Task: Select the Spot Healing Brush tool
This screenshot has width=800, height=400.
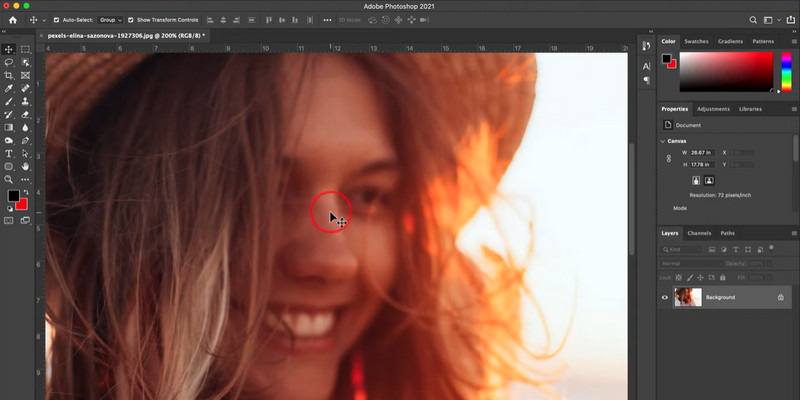Action: pyautogui.click(x=25, y=88)
